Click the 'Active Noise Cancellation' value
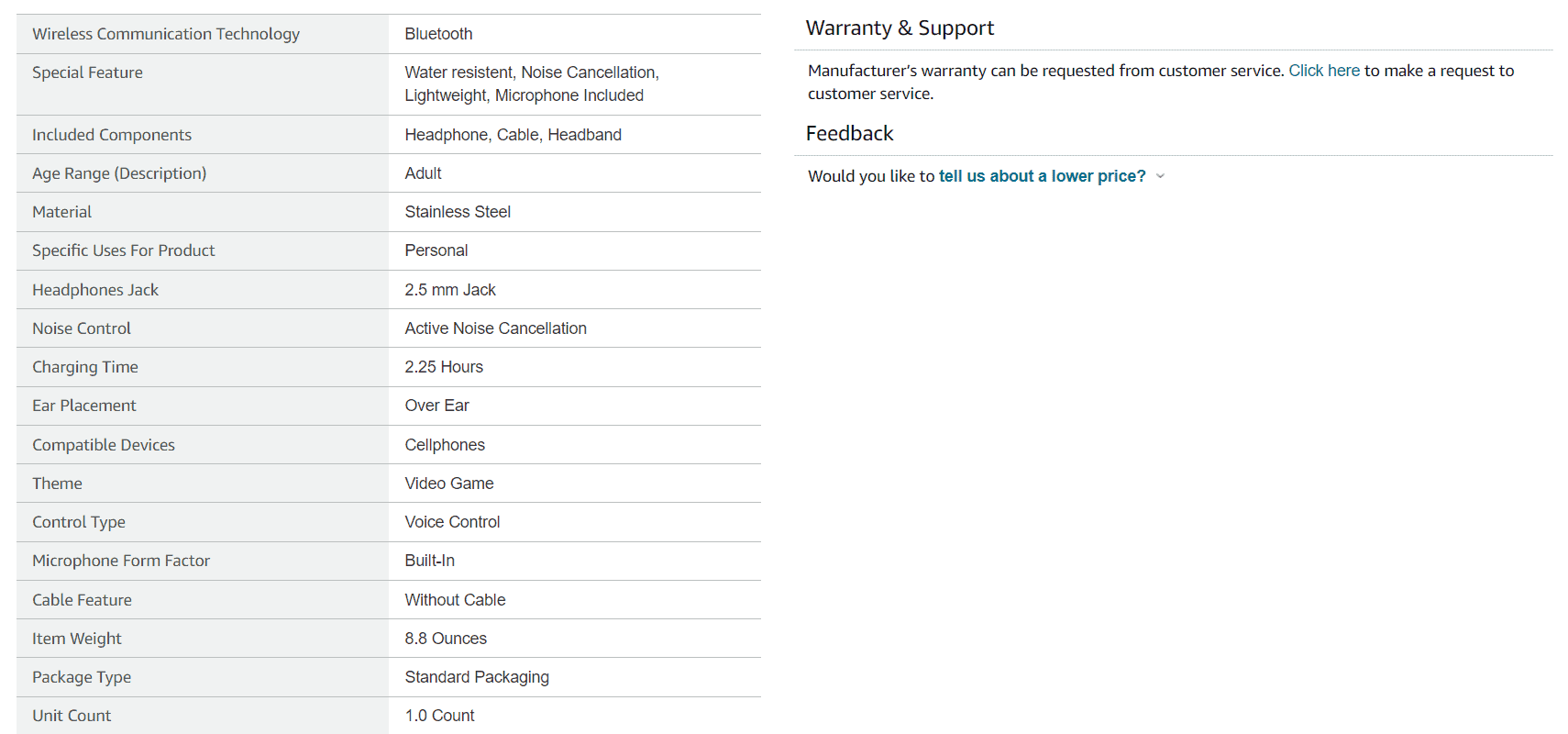Viewport: 1568px width, 734px height. tap(495, 328)
